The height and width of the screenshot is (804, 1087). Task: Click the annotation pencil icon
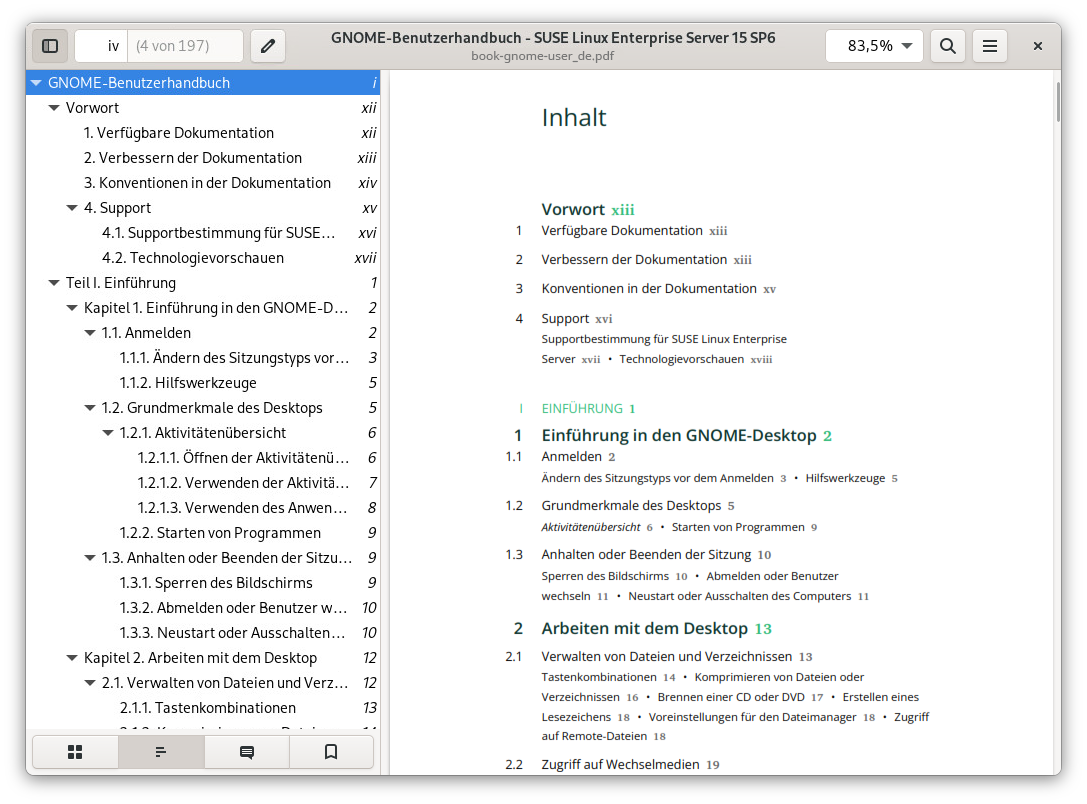click(267, 46)
